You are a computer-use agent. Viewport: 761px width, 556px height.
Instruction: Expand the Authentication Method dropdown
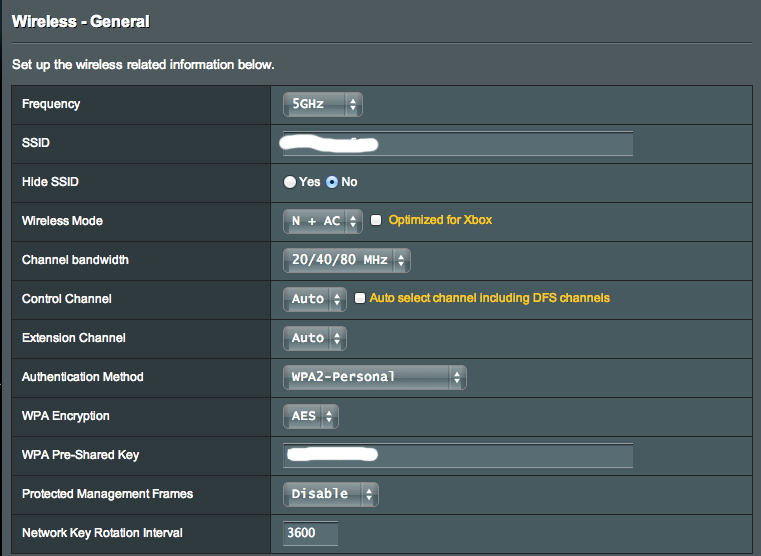tap(374, 377)
